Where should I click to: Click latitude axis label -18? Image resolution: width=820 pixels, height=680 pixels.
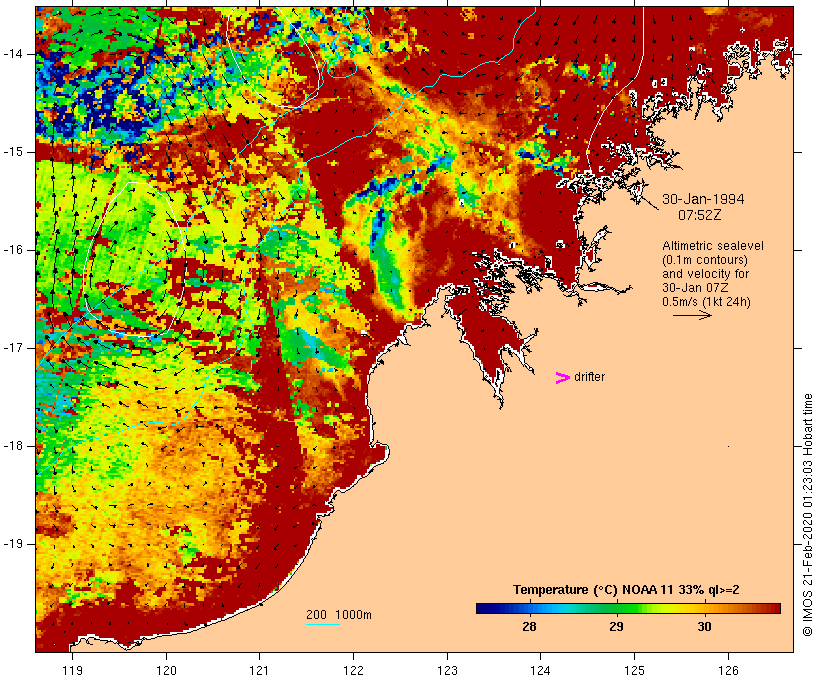(13, 446)
